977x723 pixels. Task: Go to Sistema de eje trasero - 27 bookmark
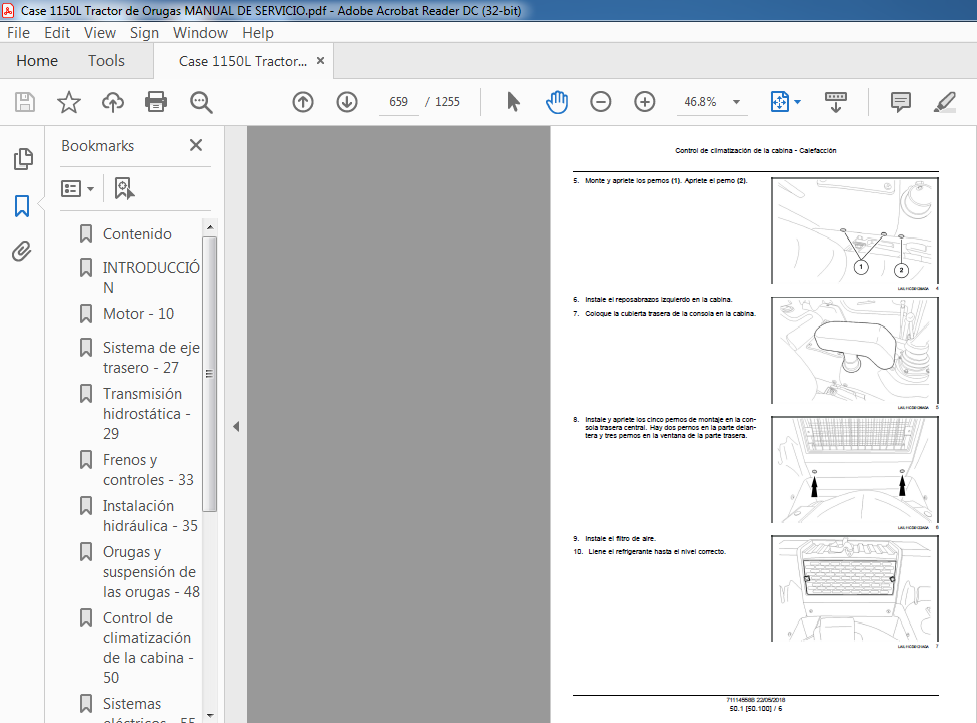[x=151, y=358]
